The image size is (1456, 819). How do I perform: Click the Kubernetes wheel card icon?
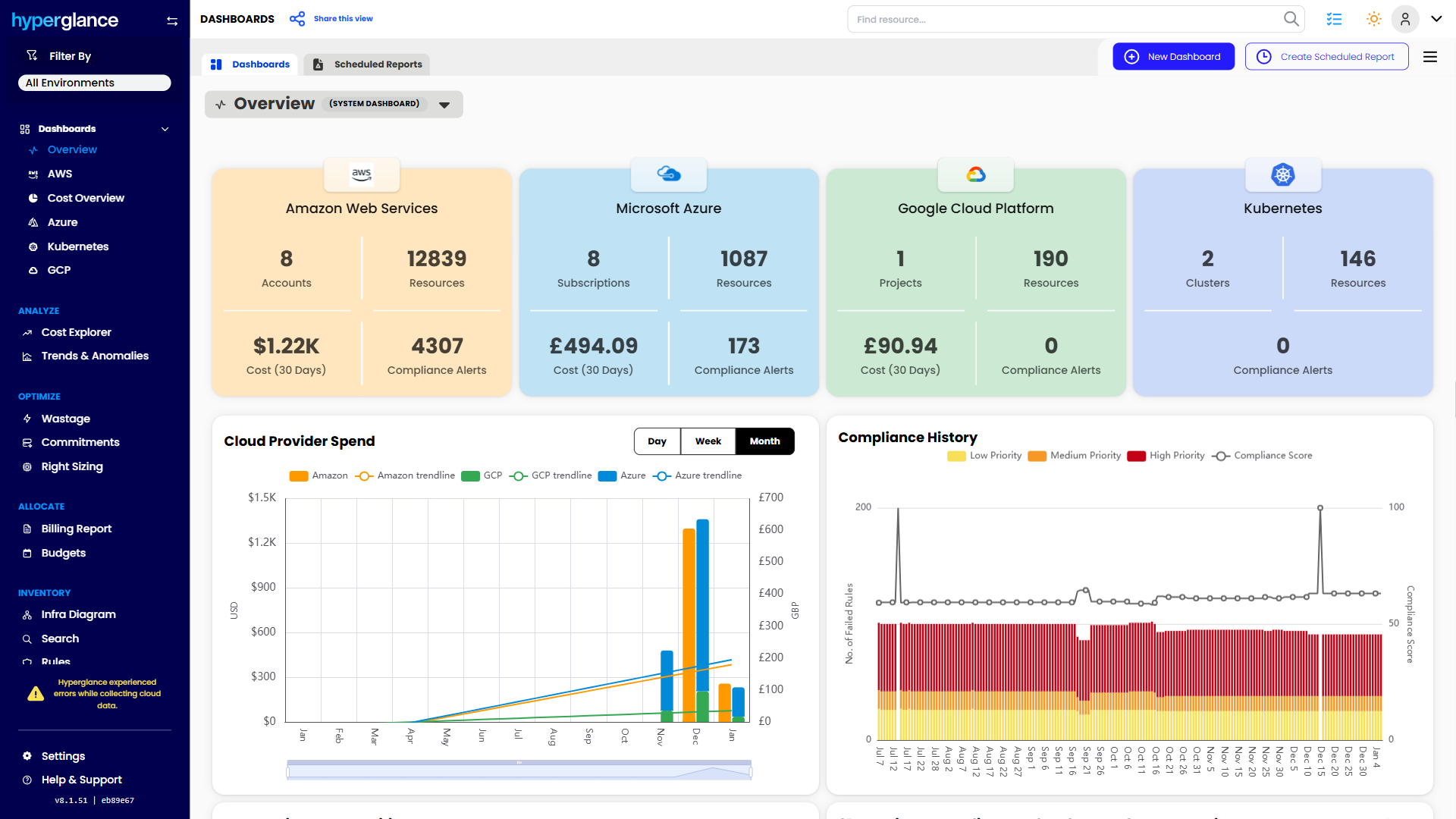tap(1282, 174)
